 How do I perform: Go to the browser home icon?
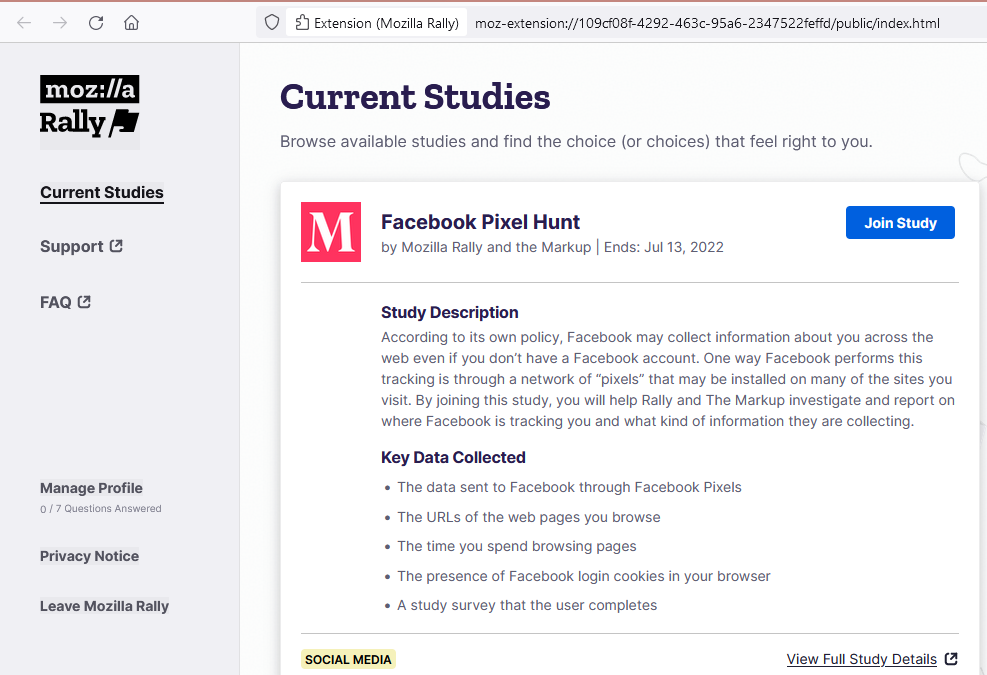132,23
